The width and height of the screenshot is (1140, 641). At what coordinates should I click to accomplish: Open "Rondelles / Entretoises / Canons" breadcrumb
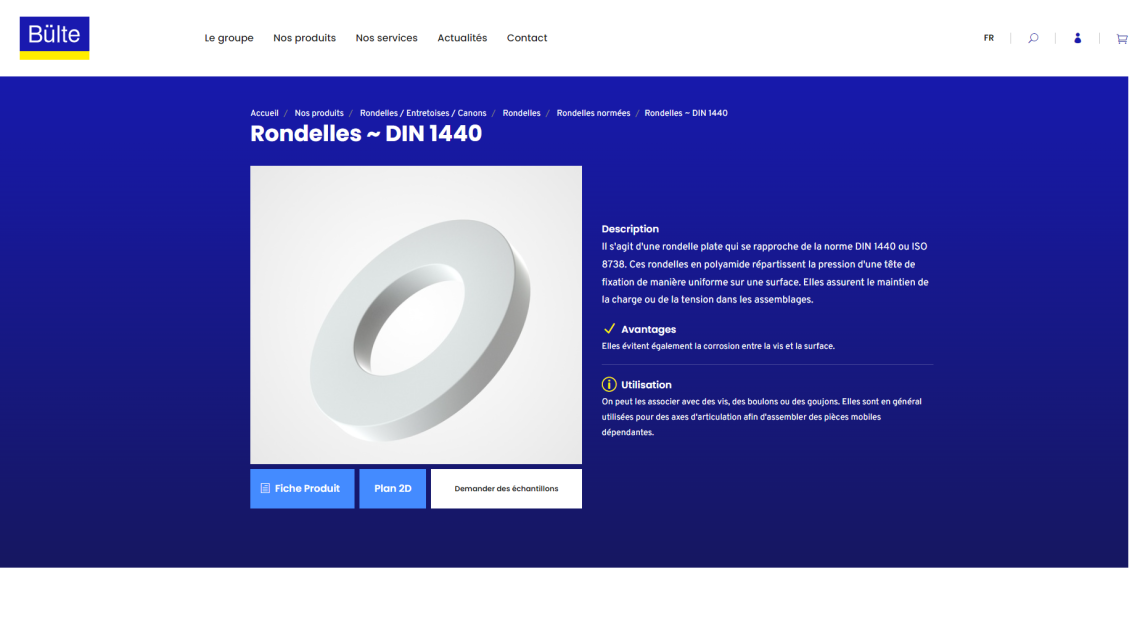[423, 113]
